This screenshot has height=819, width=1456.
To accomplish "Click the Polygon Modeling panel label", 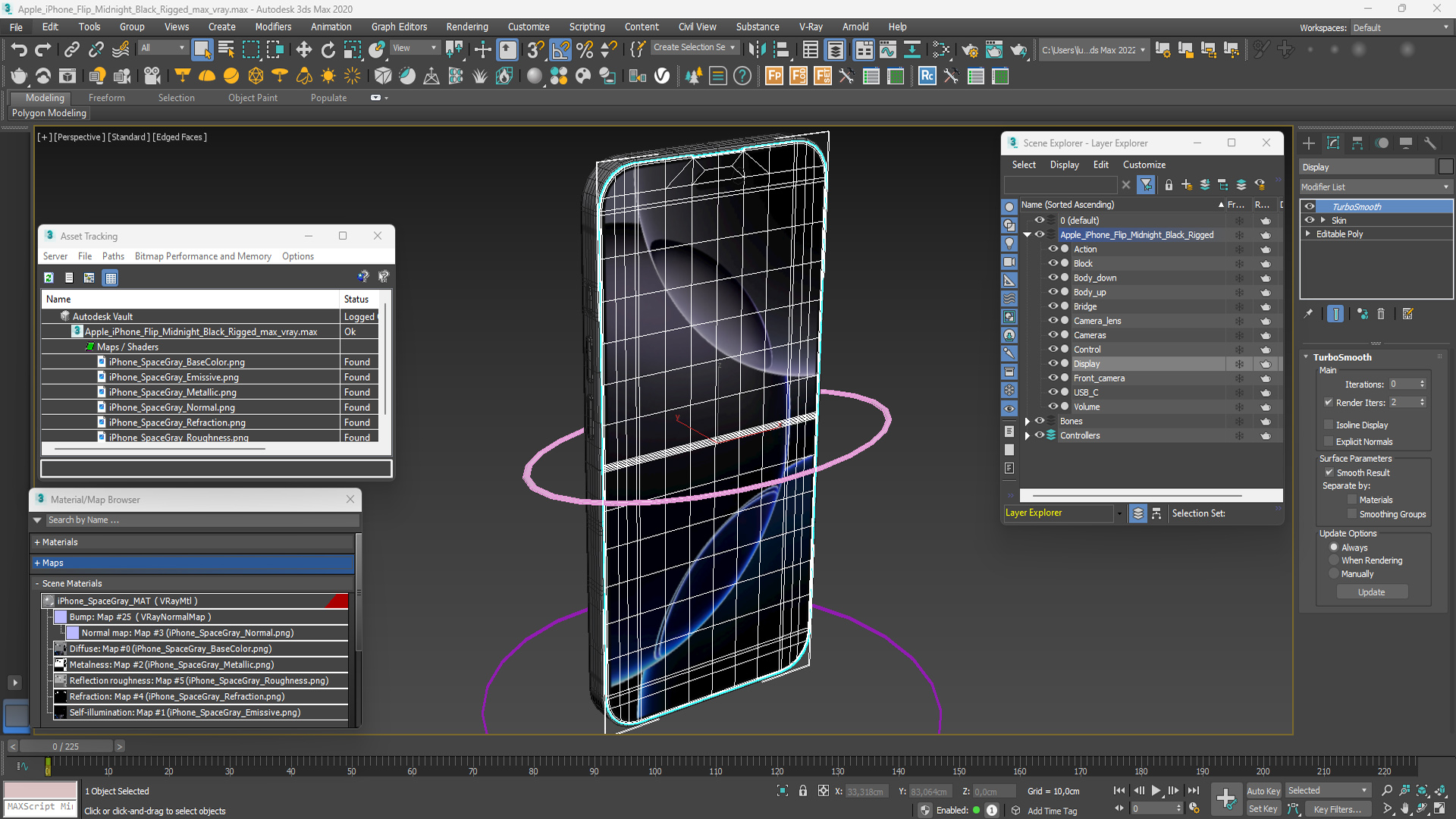I will (49, 113).
